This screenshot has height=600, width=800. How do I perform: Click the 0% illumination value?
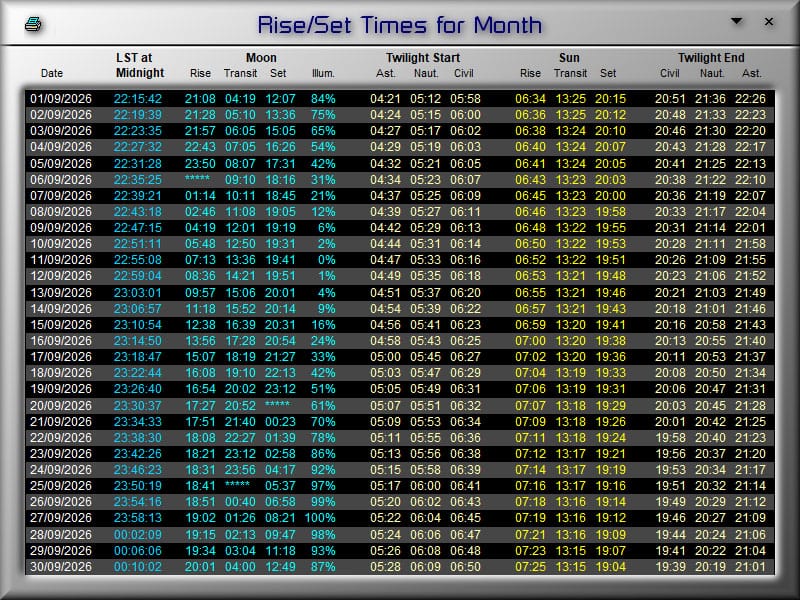[327, 260]
